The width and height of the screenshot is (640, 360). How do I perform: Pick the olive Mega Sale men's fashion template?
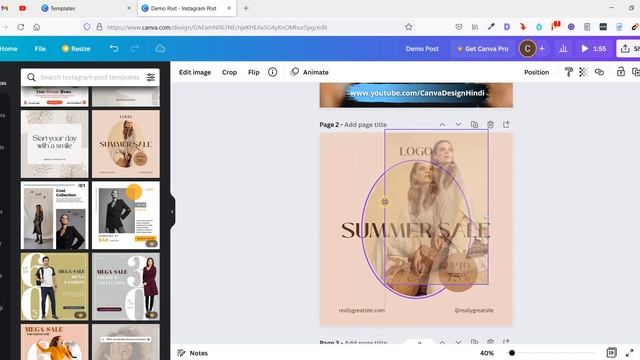tap(54, 287)
